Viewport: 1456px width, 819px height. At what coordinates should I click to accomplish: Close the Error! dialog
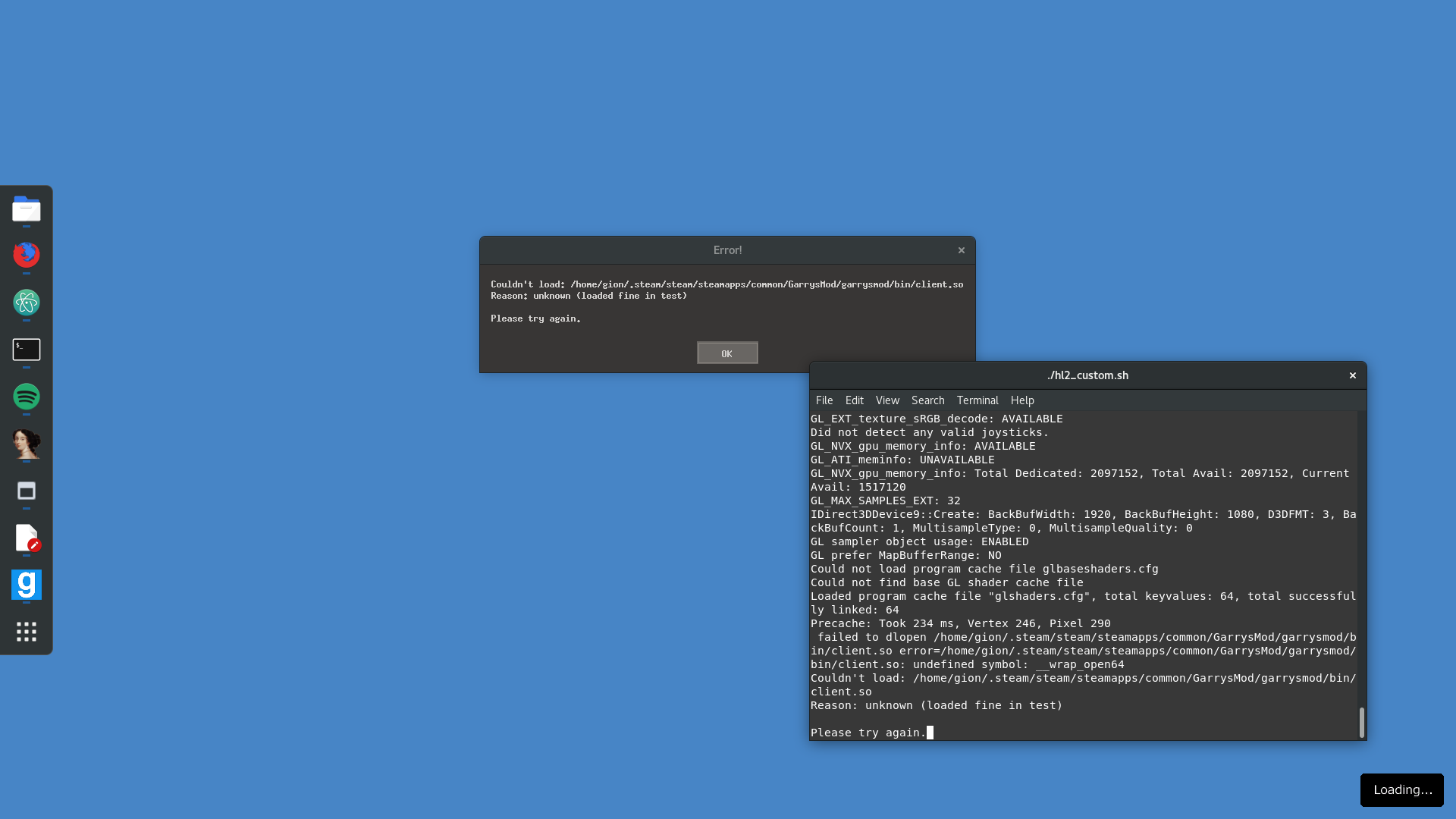pos(962,250)
